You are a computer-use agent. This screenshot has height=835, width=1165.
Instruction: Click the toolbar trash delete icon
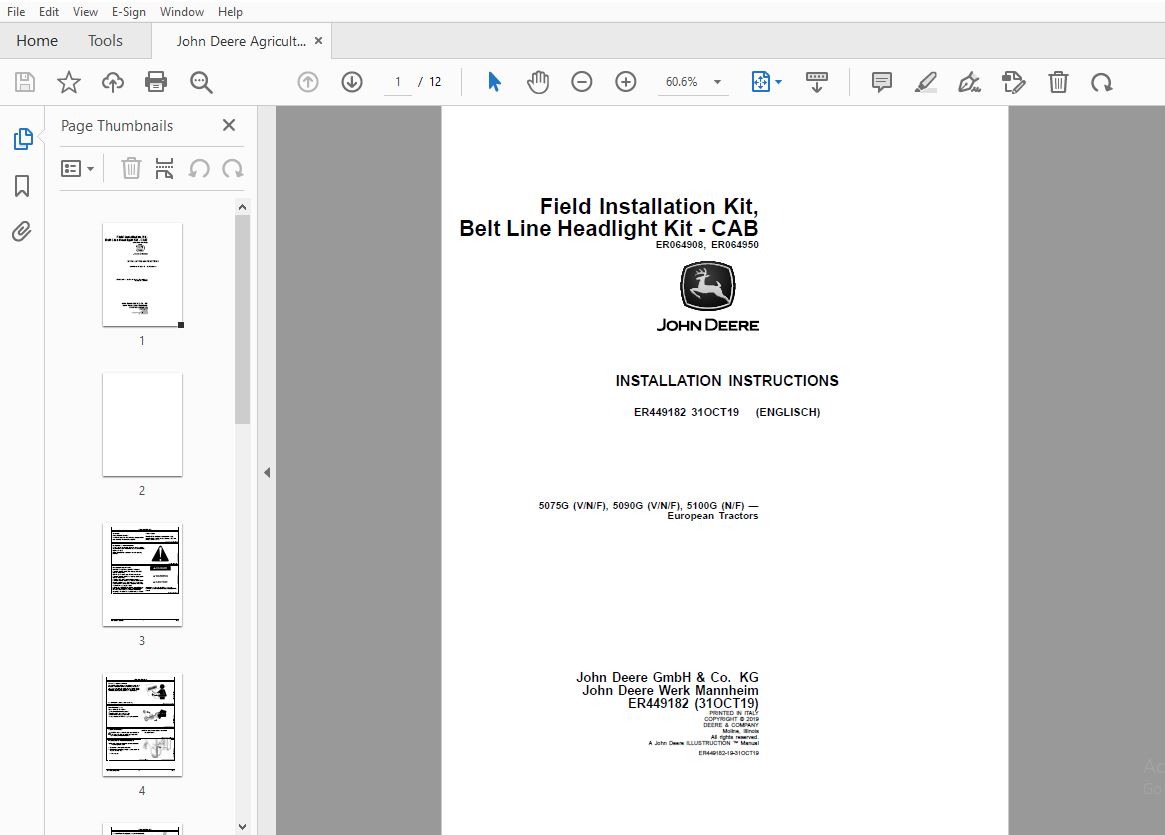point(1058,82)
